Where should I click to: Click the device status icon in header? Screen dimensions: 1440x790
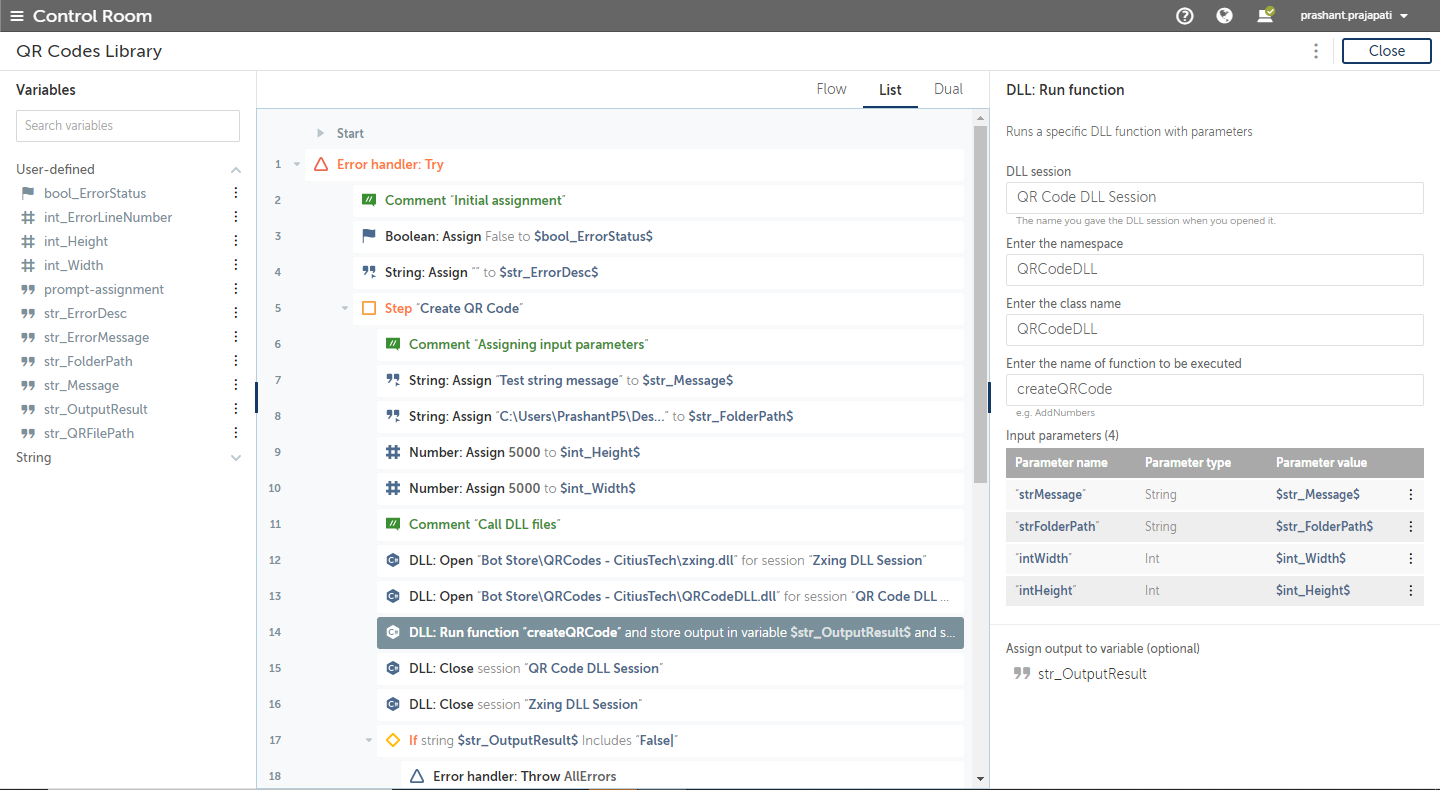(x=1265, y=15)
